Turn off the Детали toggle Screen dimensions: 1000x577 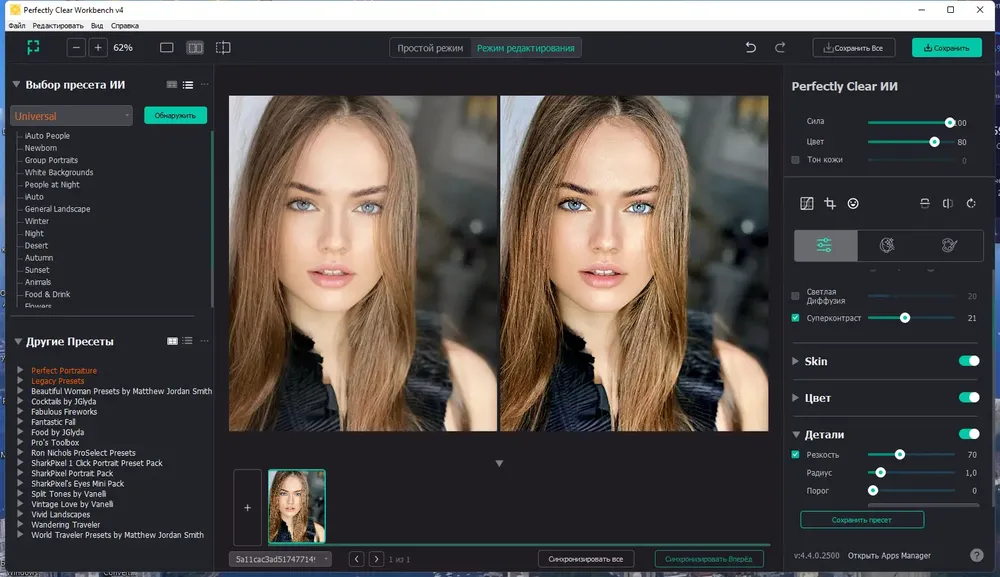coord(969,434)
